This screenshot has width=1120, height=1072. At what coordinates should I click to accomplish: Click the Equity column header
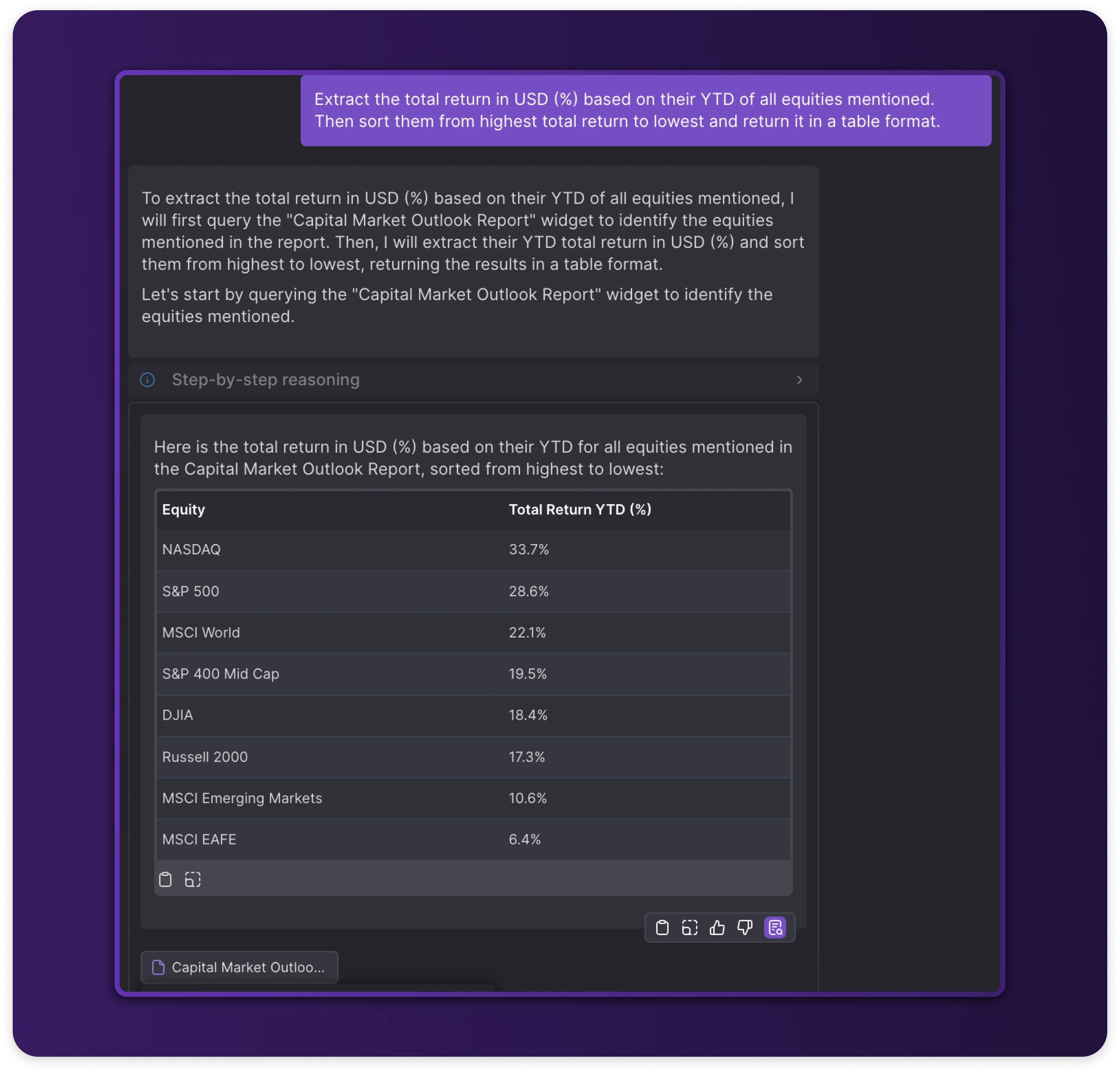[183, 510]
